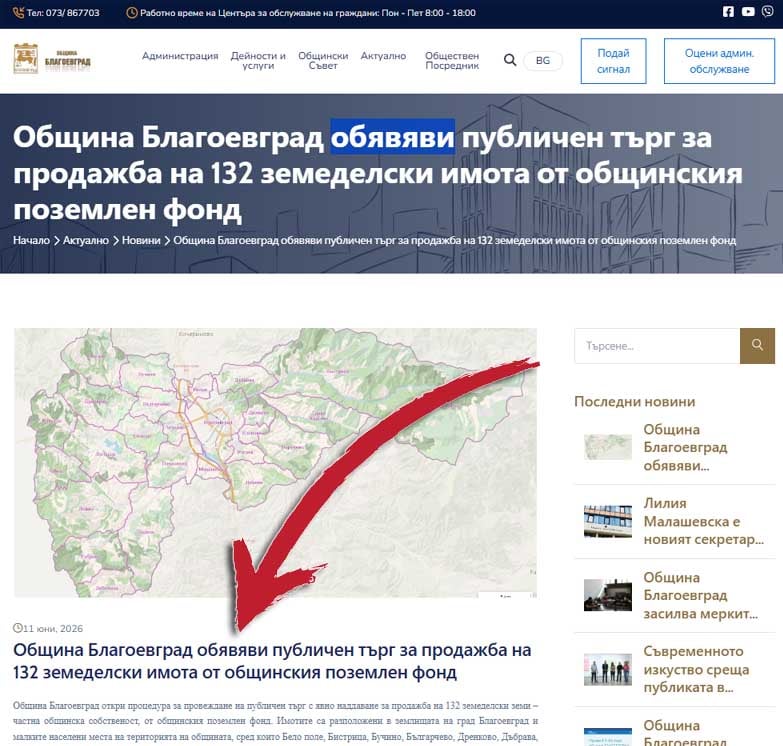
Task: Open map thumbnail in Последни новини
Action: tap(608, 447)
